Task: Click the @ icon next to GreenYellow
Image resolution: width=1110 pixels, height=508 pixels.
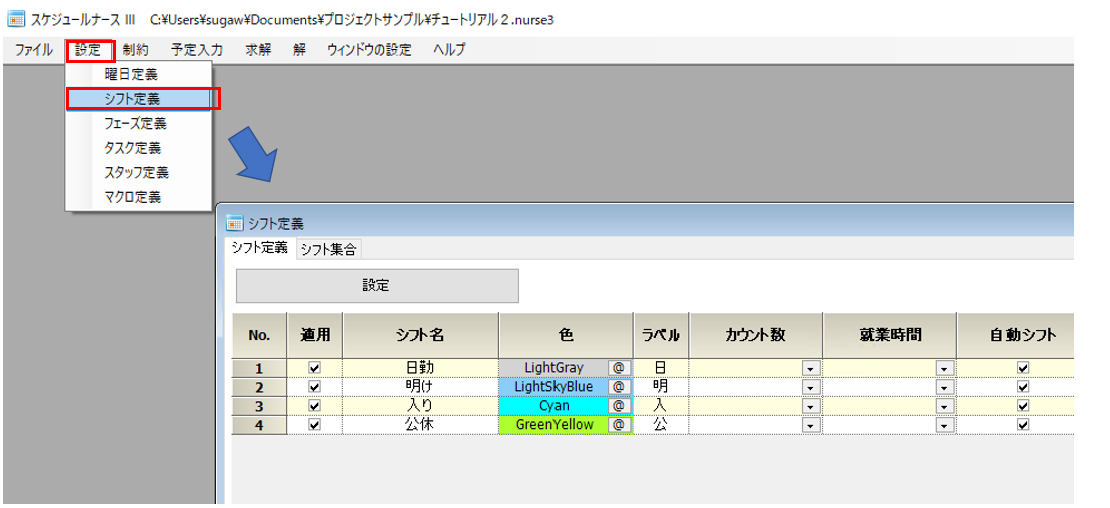Action: click(x=619, y=425)
